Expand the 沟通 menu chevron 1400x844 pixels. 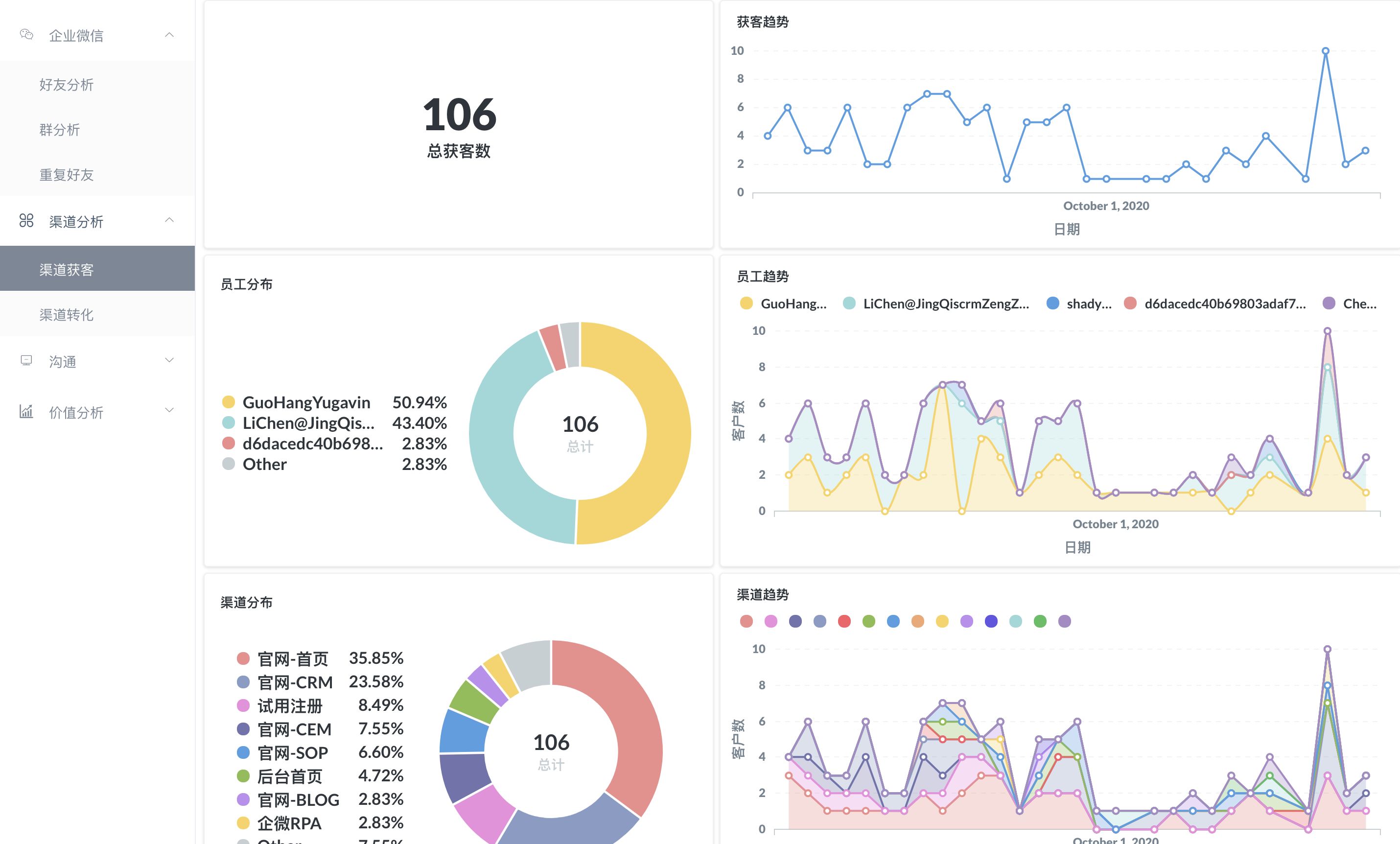click(x=169, y=360)
